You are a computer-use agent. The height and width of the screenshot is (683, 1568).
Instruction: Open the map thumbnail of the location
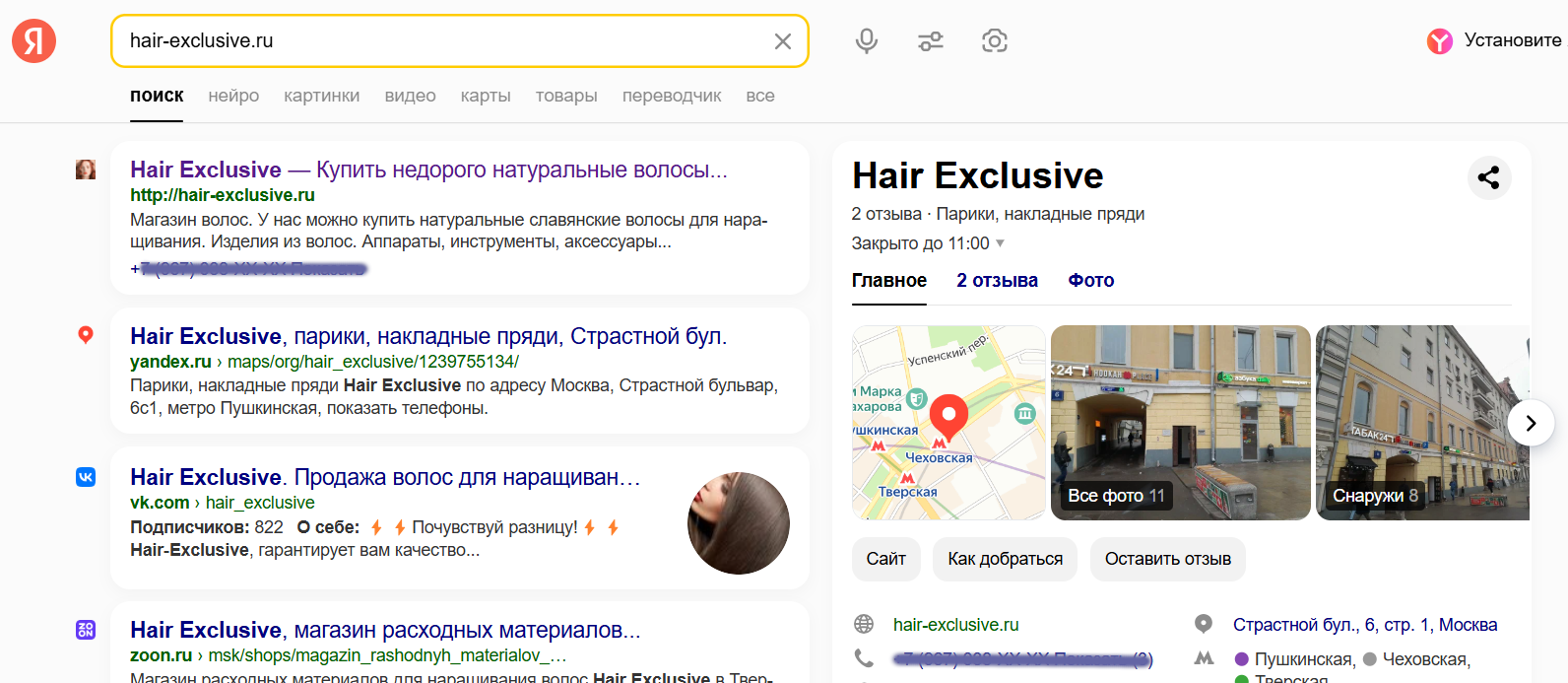click(948, 423)
